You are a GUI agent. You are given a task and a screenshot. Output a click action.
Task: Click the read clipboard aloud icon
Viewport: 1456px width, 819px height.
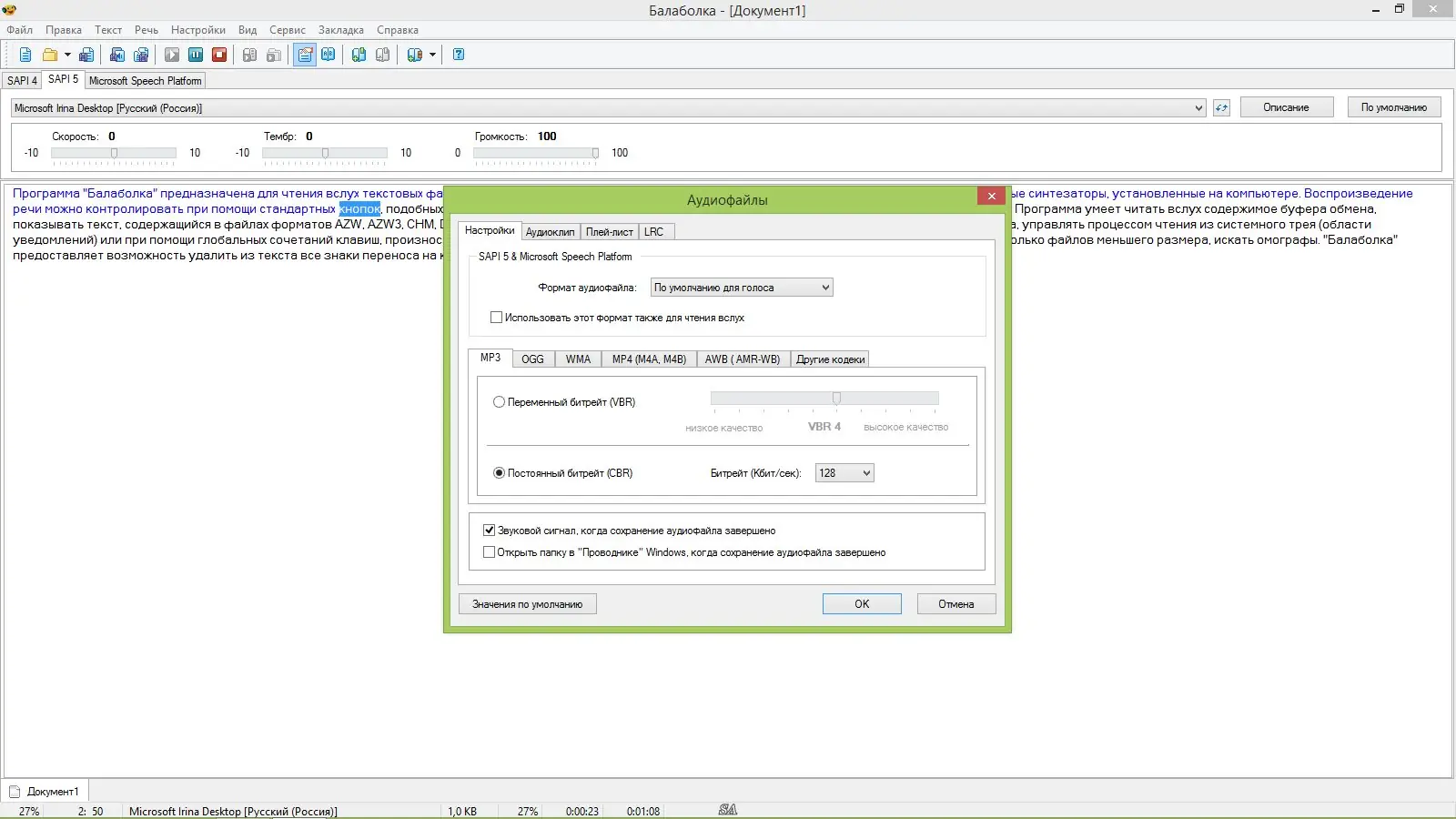click(x=249, y=55)
